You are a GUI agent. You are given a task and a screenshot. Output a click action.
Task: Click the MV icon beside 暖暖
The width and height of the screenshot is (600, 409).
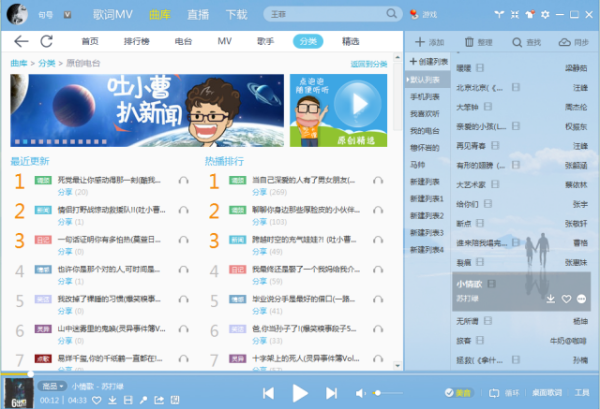[480, 68]
